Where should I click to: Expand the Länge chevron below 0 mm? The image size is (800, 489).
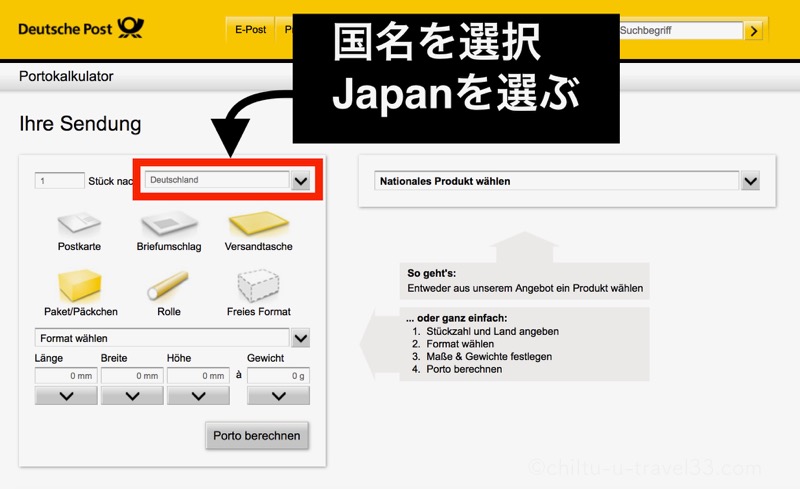(x=66, y=396)
